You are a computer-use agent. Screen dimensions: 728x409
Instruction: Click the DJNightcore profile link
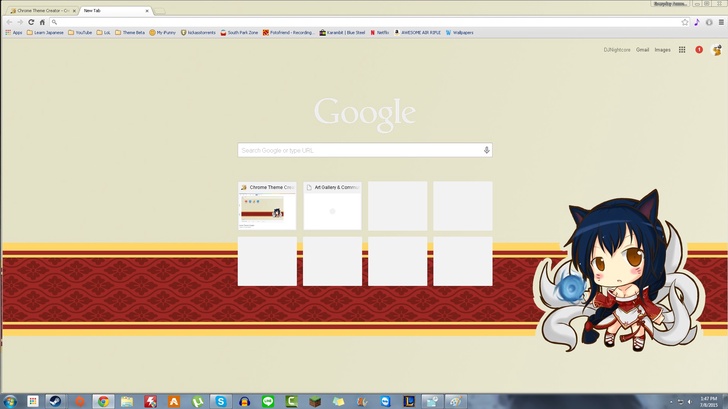[x=617, y=50]
